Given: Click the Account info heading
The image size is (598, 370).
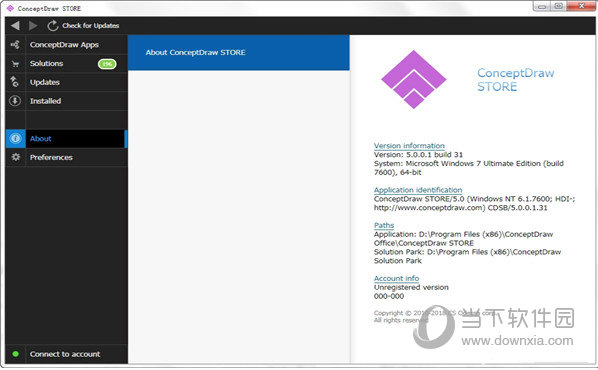Looking at the screenshot, I should click(396, 278).
